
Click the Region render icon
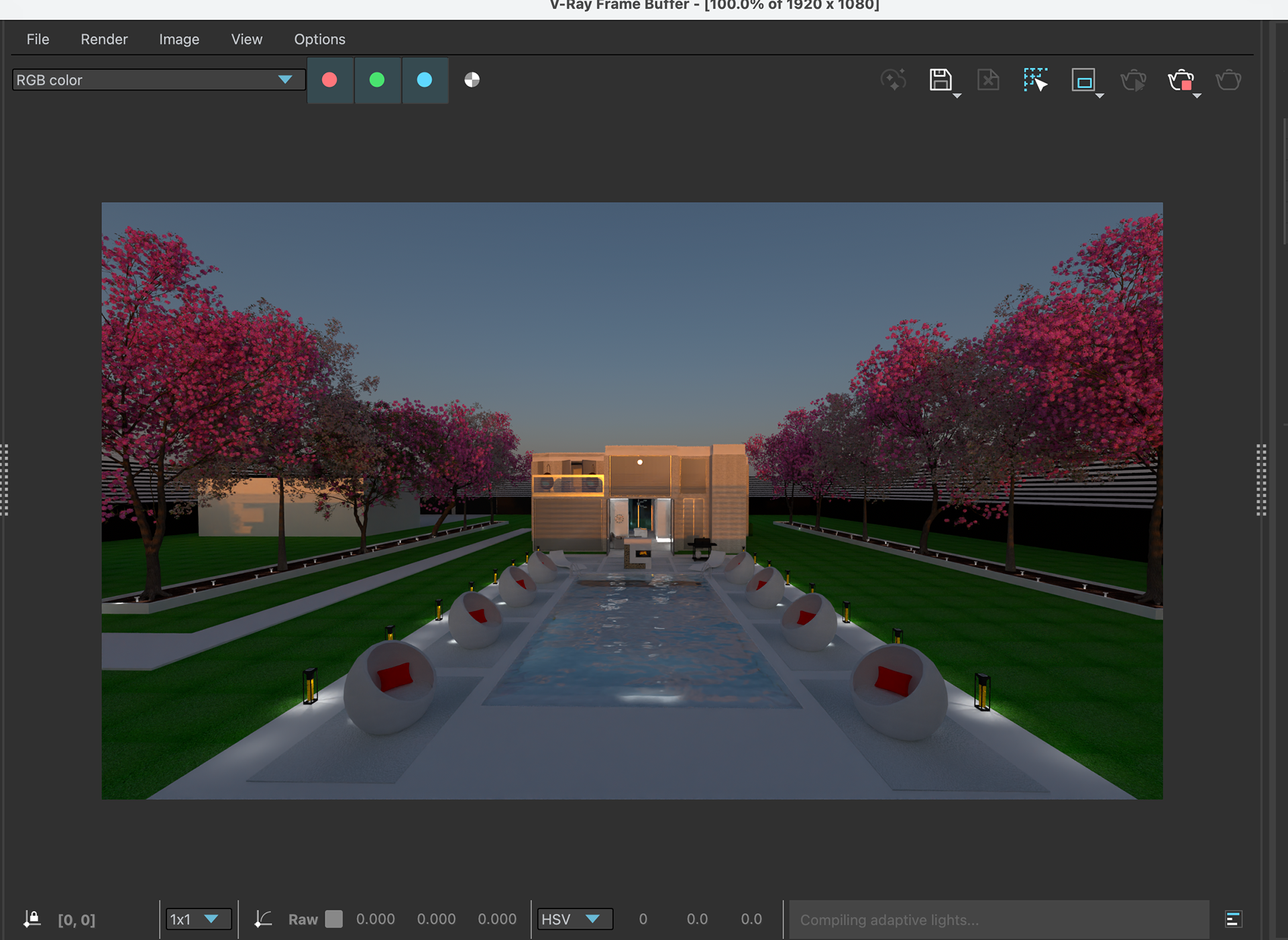click(x=1083, y=80)
